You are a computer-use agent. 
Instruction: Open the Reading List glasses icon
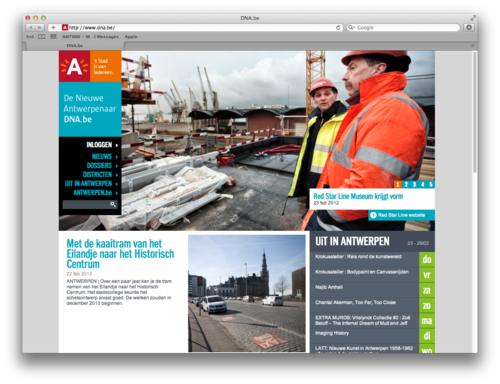click(x=30, y=37)
